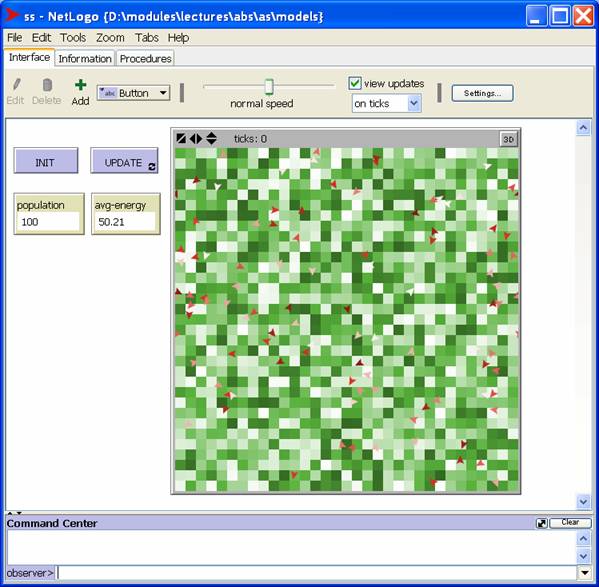
Task: Close the NetLogo window
Action: tap(583, 16)
